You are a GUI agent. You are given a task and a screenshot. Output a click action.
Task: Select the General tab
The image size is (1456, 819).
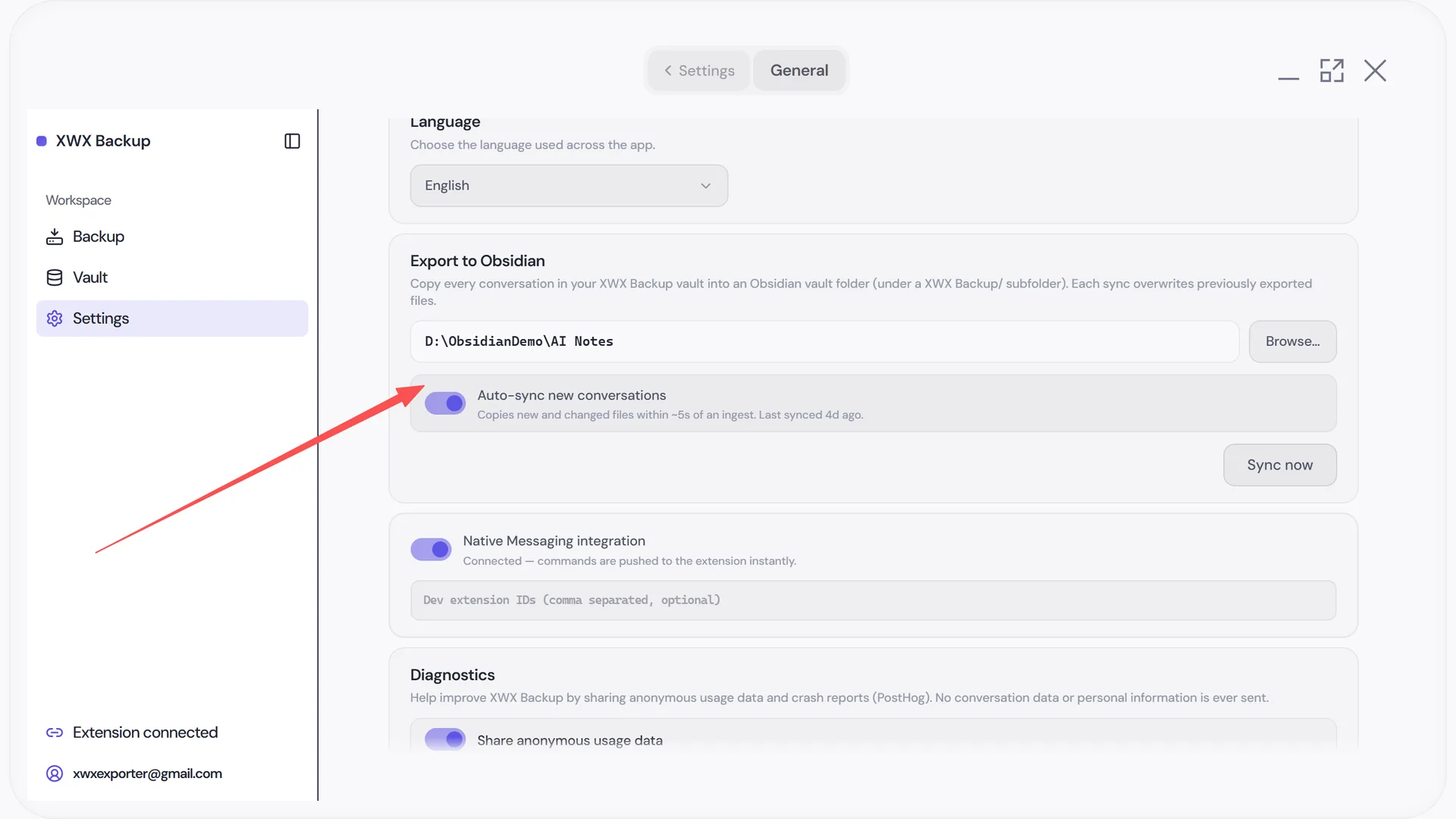[x=799, y=71]
